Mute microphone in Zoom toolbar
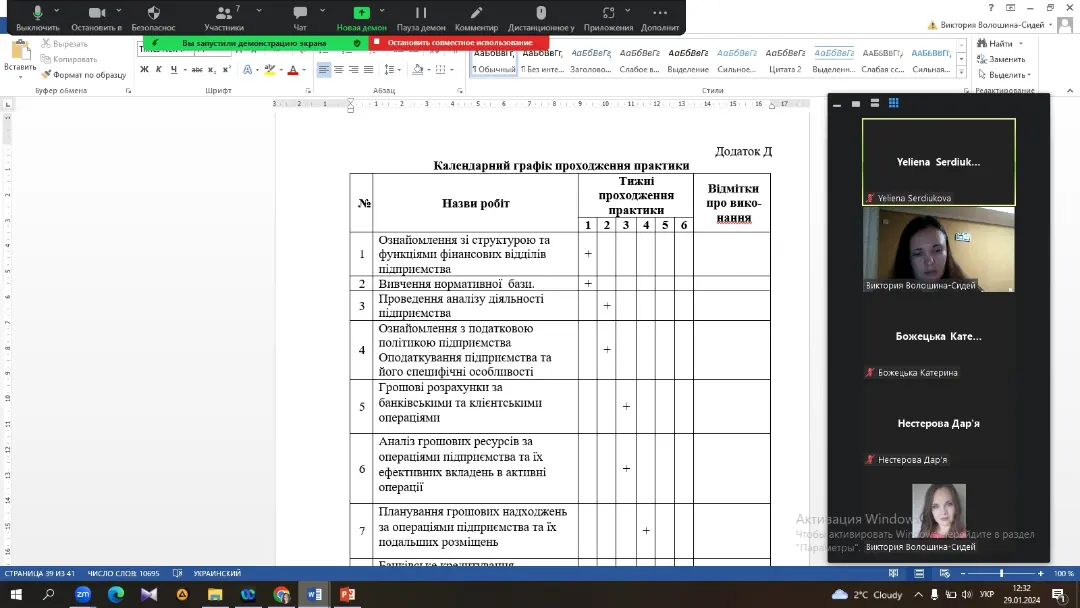 pos(37,14)
